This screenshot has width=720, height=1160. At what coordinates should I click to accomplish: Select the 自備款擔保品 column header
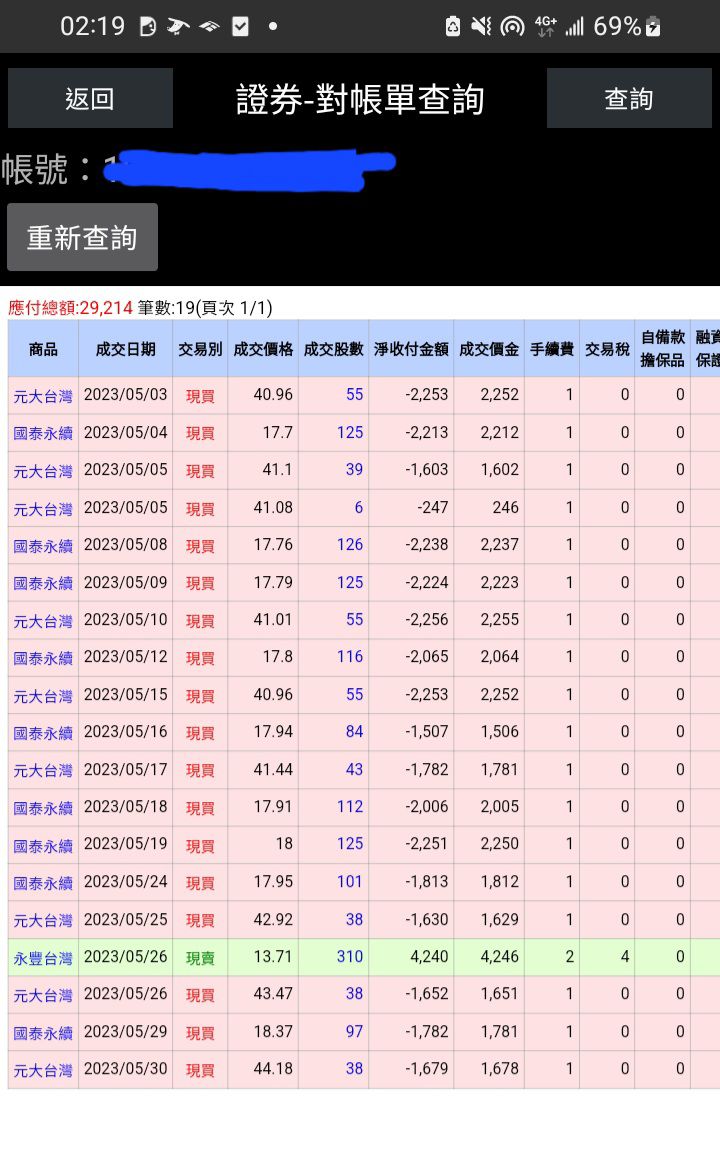[662, 348]
